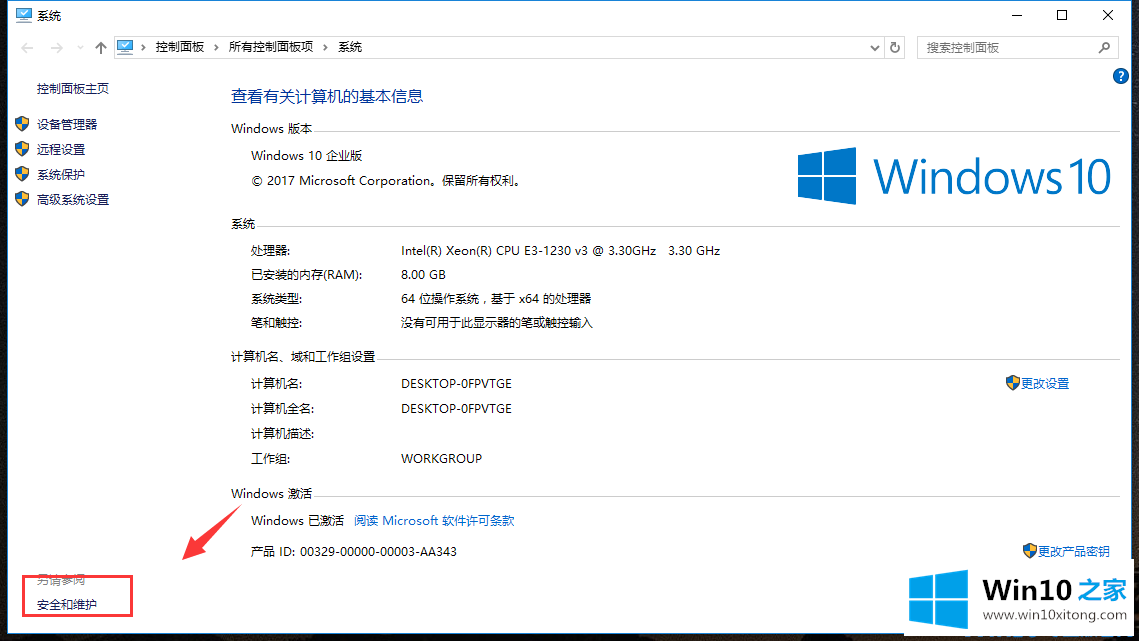
Task: Click the System window title icon
Action: pos(24,15)
